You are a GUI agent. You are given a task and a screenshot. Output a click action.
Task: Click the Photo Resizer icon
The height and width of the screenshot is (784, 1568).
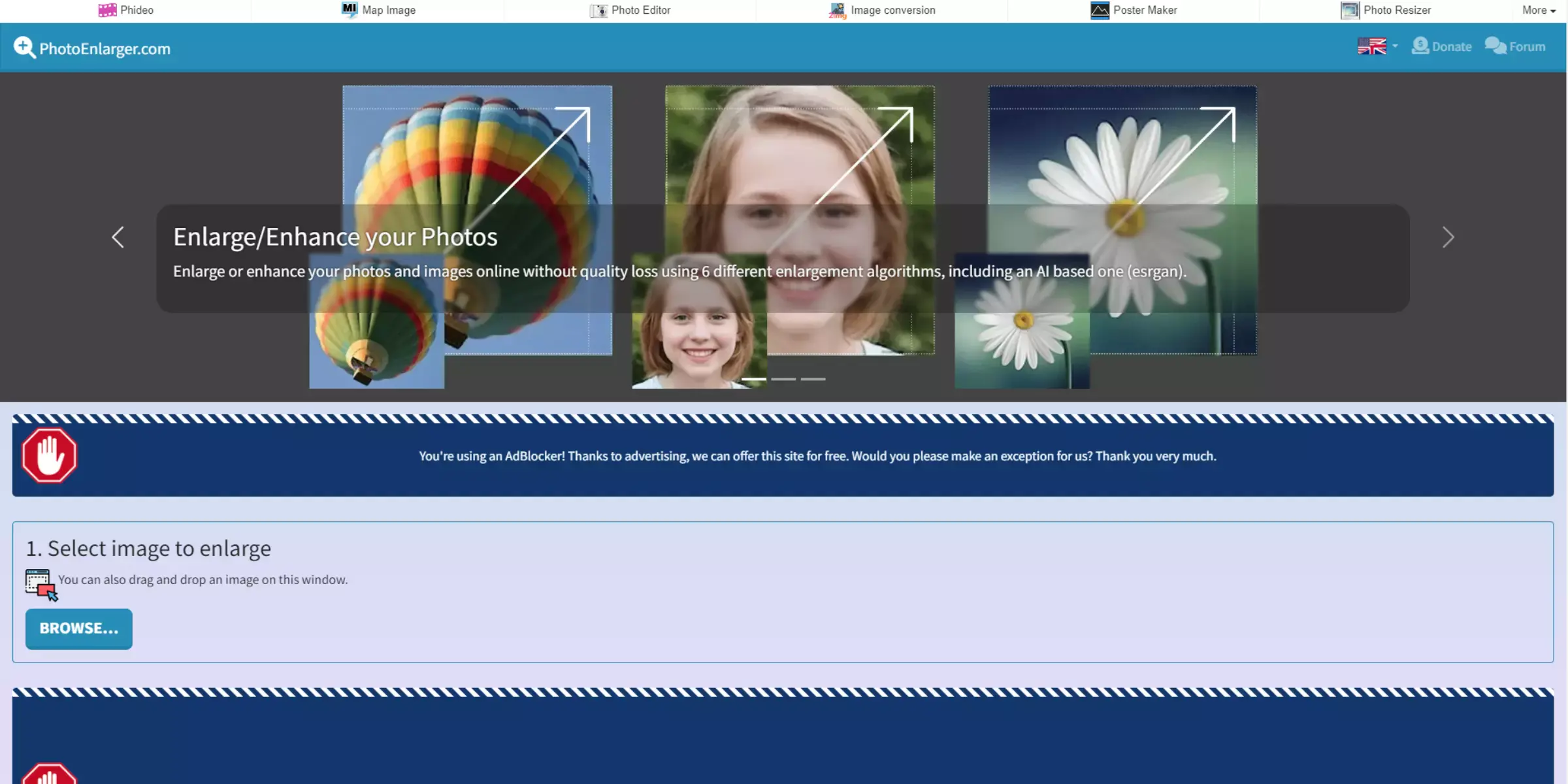click(1350, 10)
